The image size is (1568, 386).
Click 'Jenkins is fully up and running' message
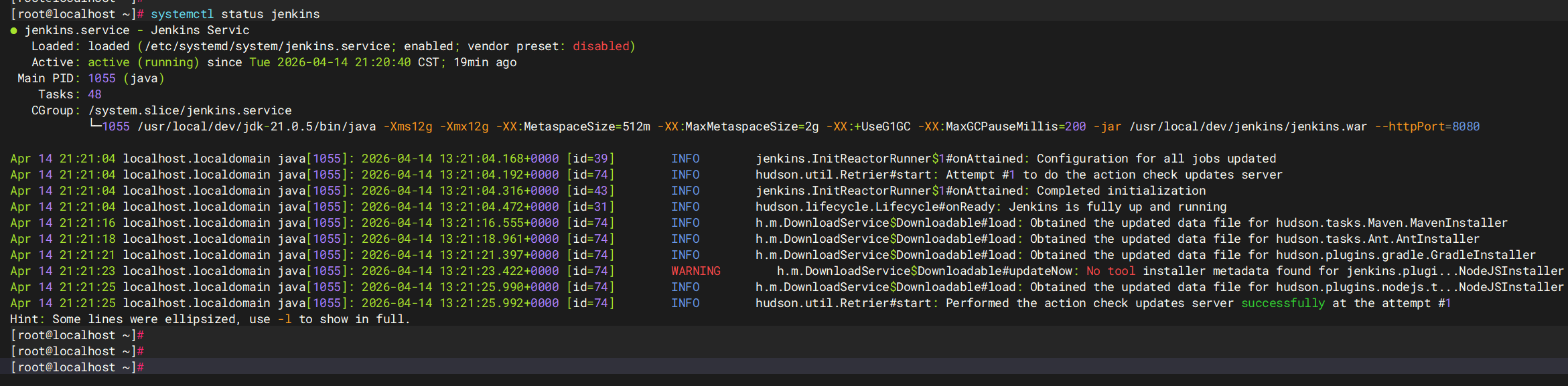[1118, 207]
